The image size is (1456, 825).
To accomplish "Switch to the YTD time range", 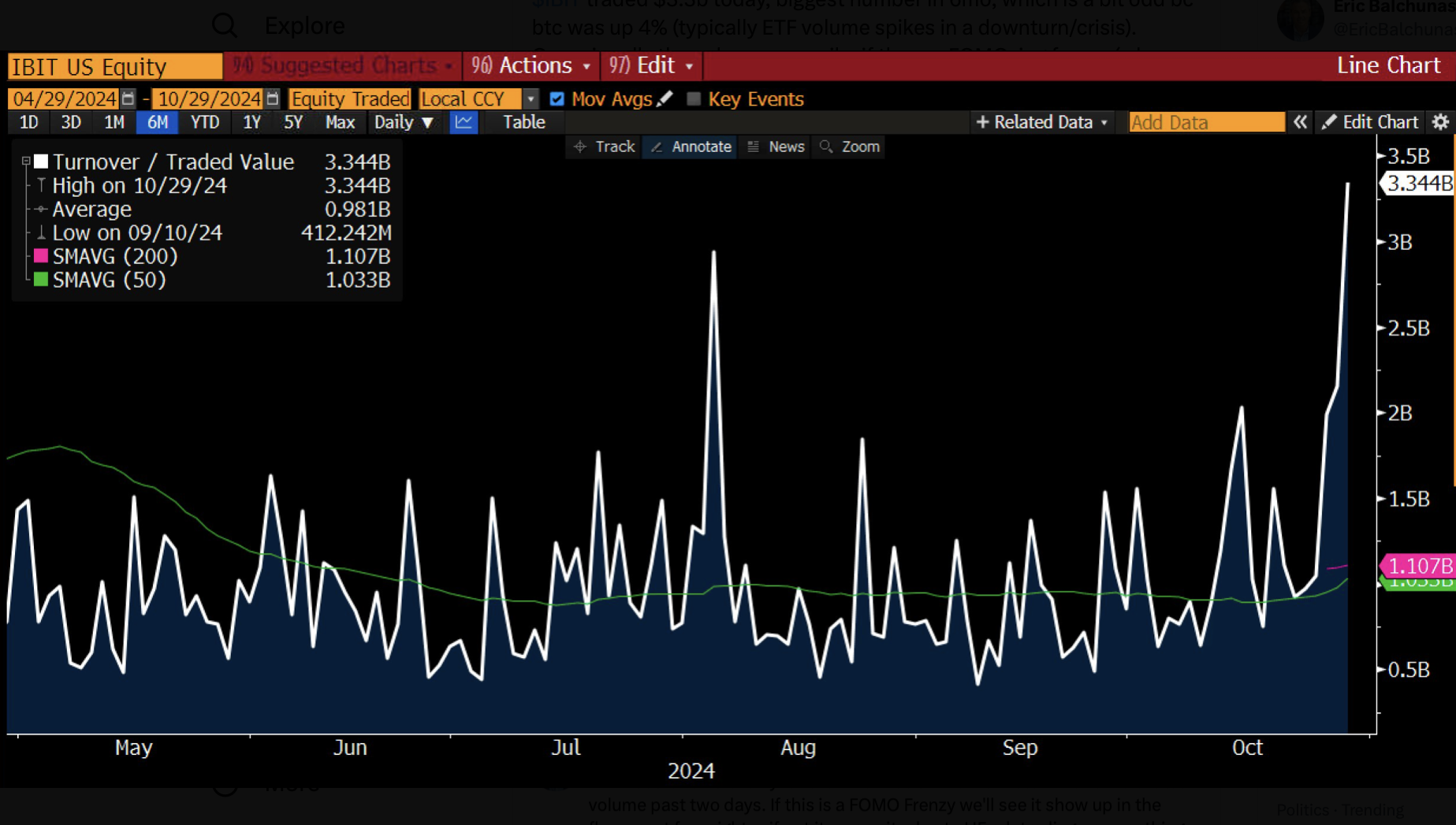I will tap(205, 122).
